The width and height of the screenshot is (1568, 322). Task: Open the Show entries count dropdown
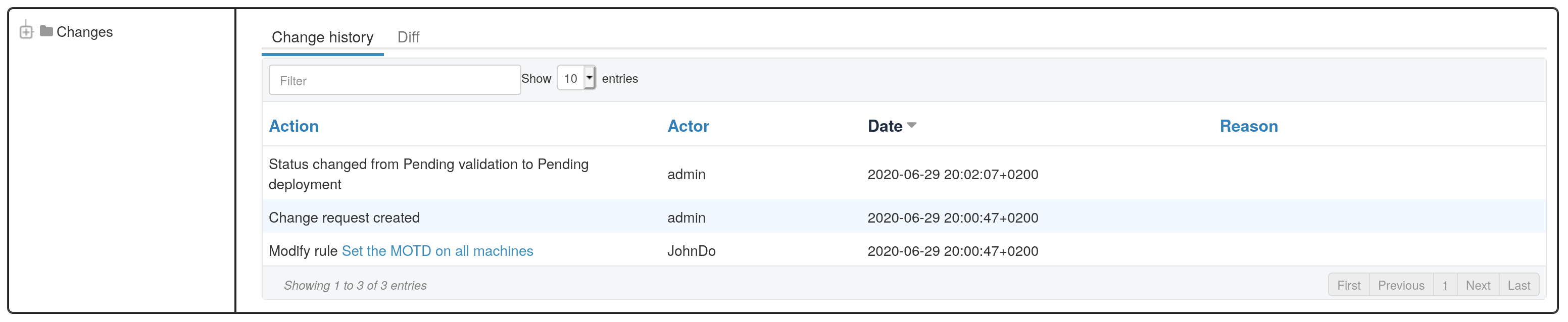click(575, 79)
